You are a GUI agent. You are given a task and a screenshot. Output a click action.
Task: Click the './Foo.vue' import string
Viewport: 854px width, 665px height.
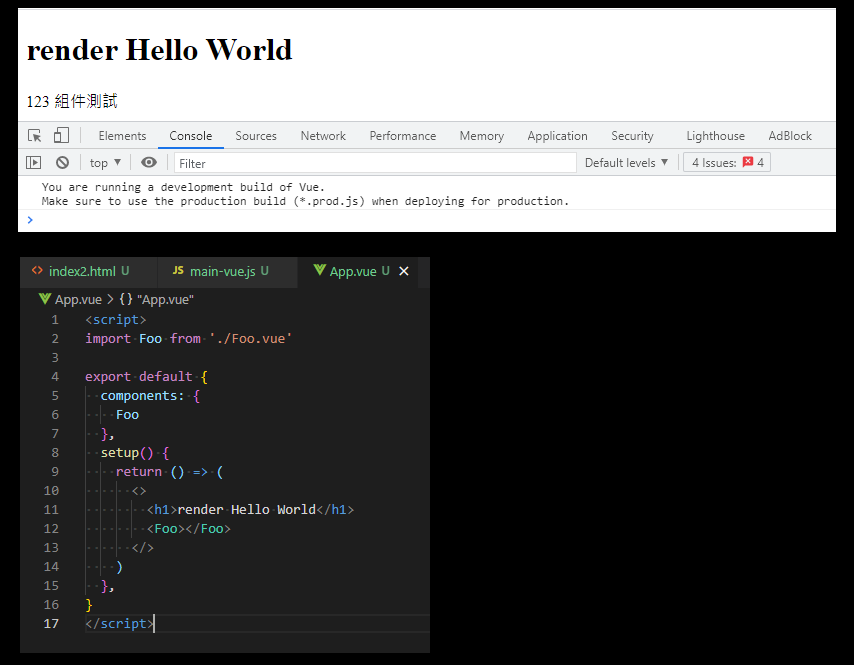pyautogui.click(x=251, y=339)
